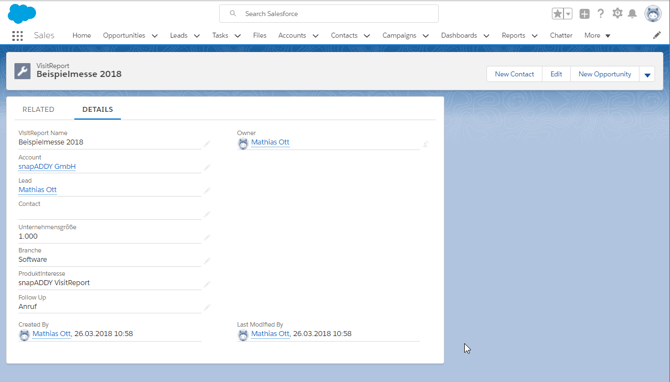Switch to the RELATED tab

click(x=38, y=109)
